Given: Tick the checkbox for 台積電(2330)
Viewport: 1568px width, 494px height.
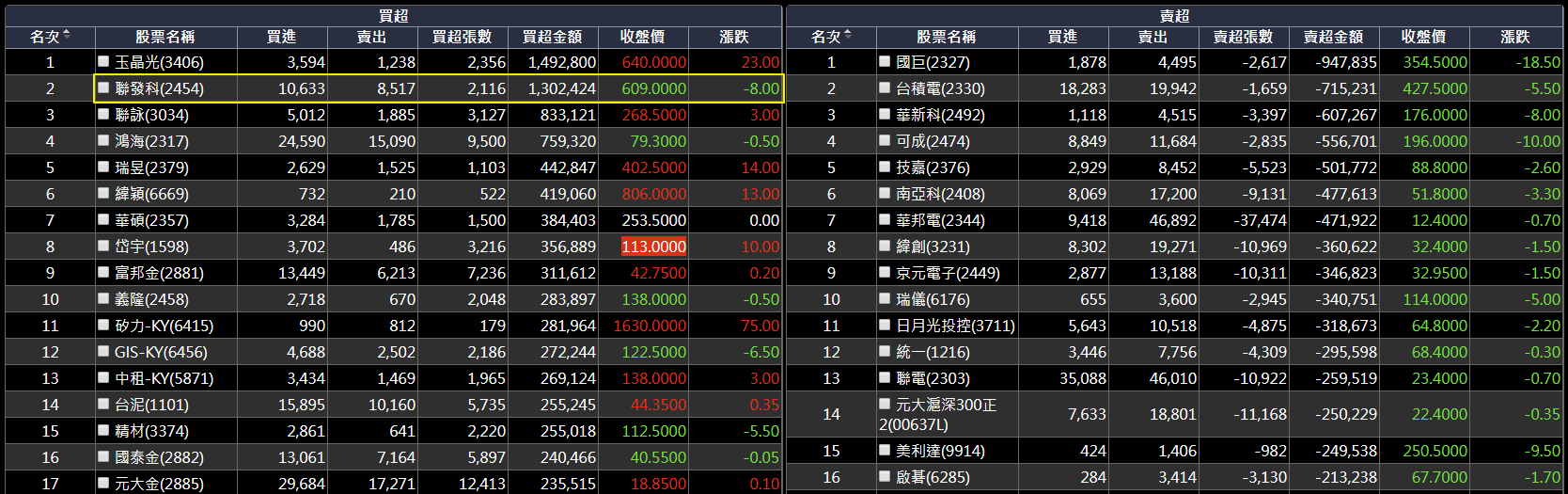Looking at the screenshot, I should (885, 88).
